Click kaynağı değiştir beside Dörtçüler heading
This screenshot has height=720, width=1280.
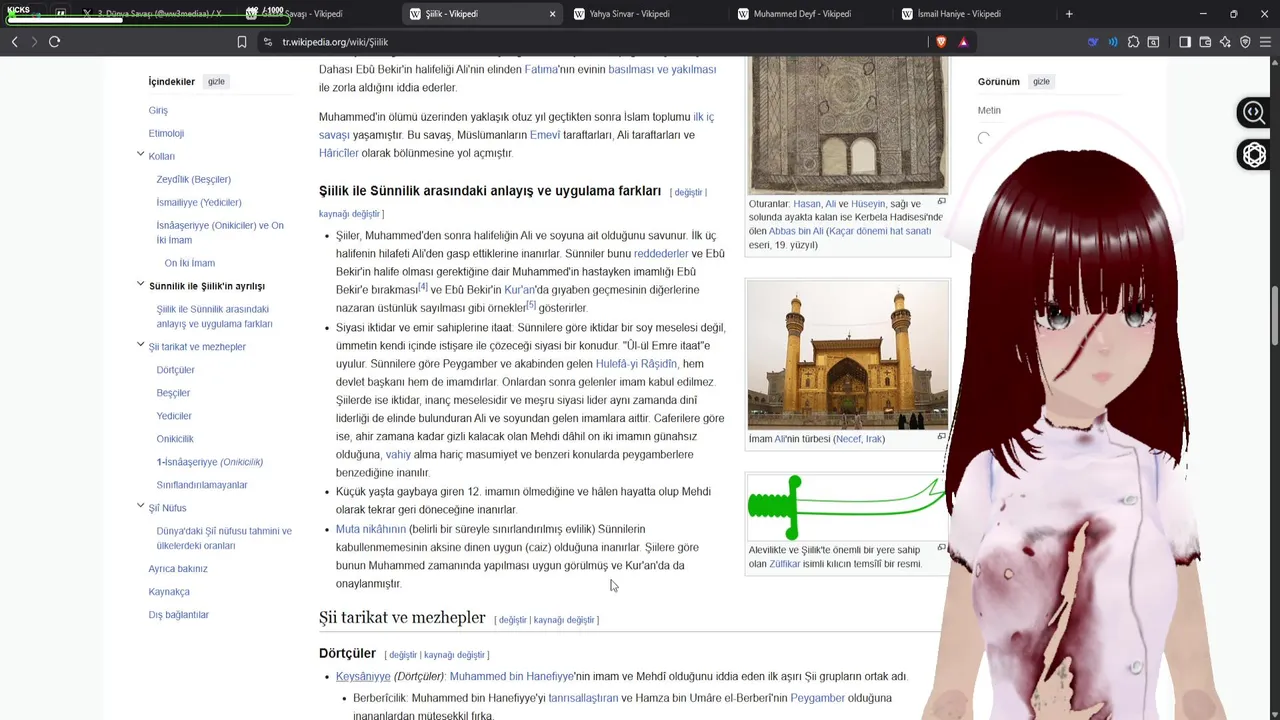pyautogui.click(x=454, y=655)
